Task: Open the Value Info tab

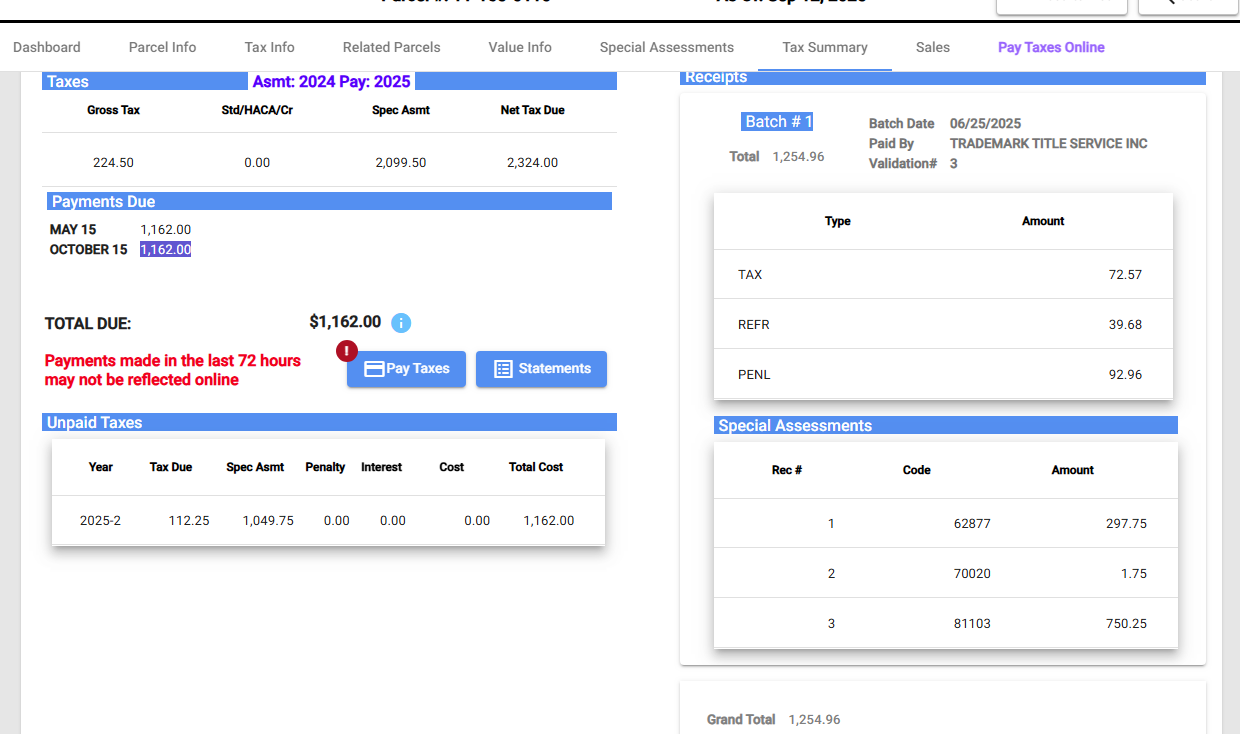Action: click(520, 47)
